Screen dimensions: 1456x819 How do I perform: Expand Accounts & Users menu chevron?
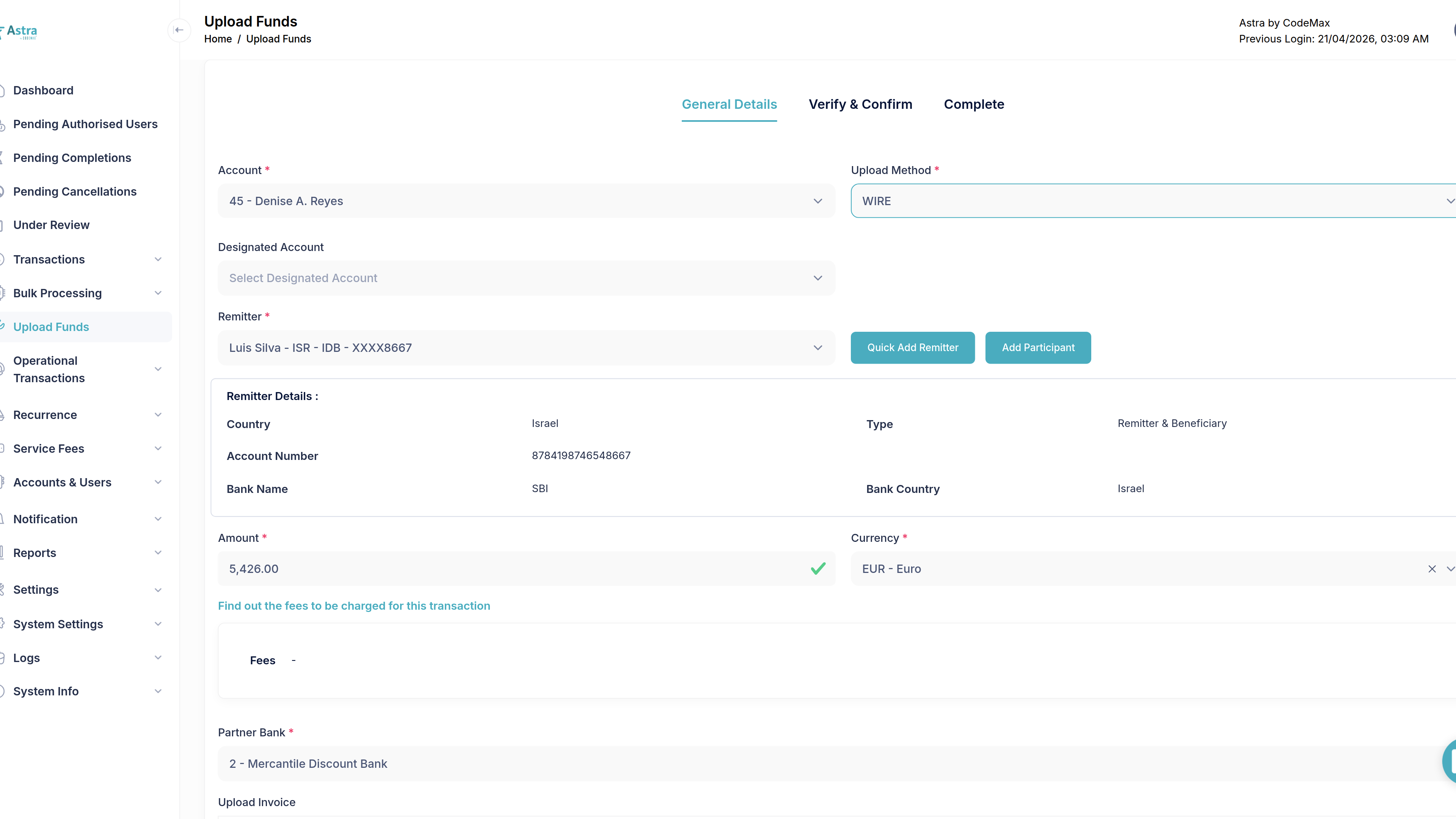(x=158, y=482)
